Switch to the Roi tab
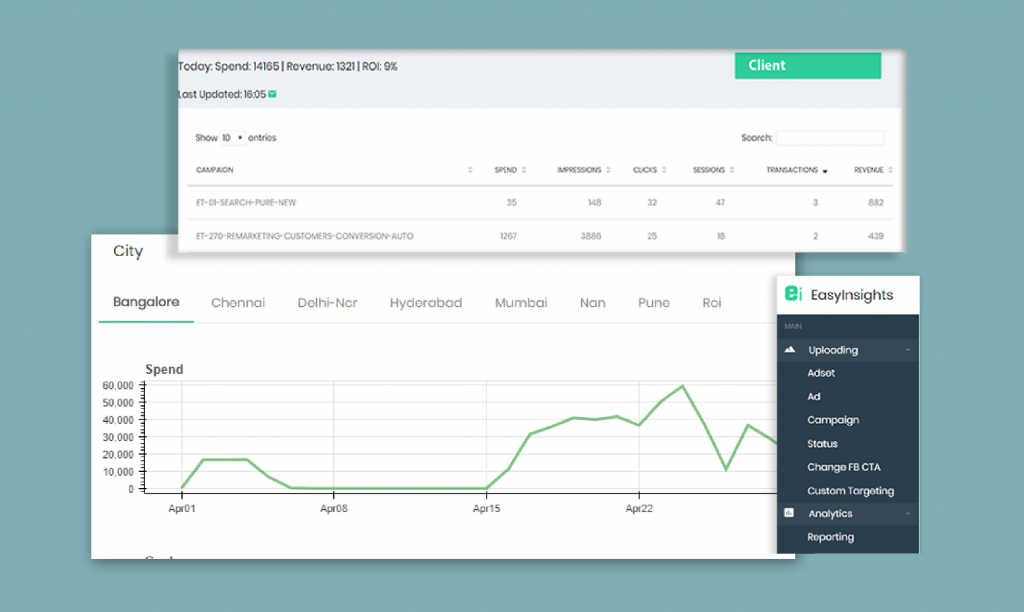This screenshot has width=1024, height=612. click(712, 302)
